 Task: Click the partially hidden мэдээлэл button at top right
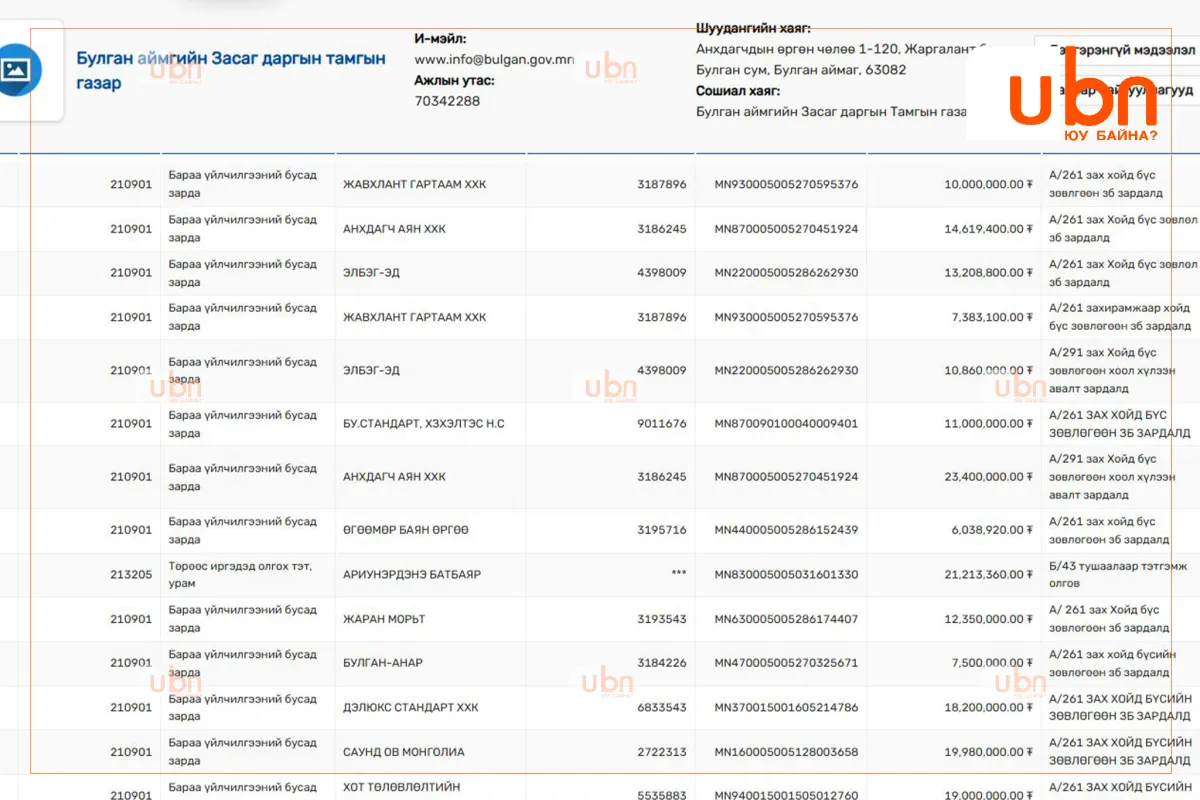(1118, 48)
